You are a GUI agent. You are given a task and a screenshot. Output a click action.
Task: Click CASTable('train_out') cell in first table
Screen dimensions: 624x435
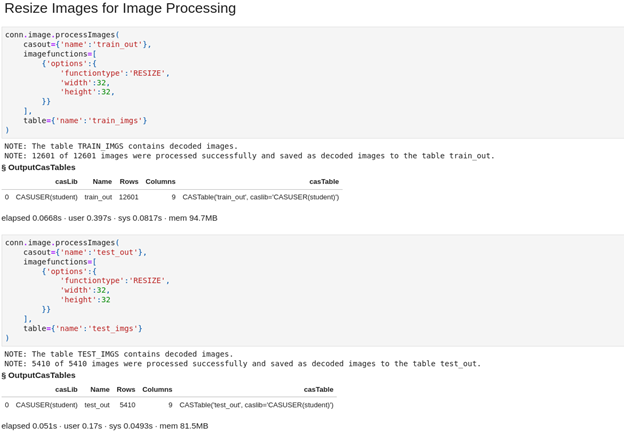click(x=261, y=197)
